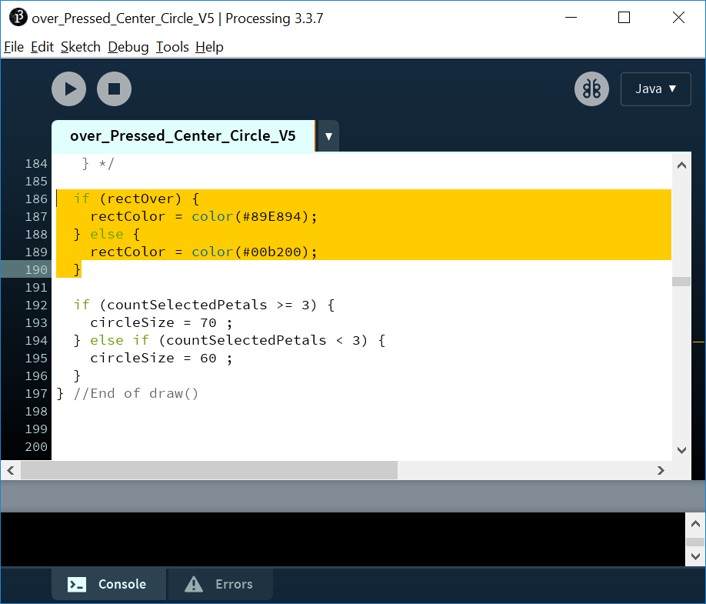Image resolution: width=706 pixels, height=604 pixels.
Task: Open the Tools menu
Action: tap(172, 47)
